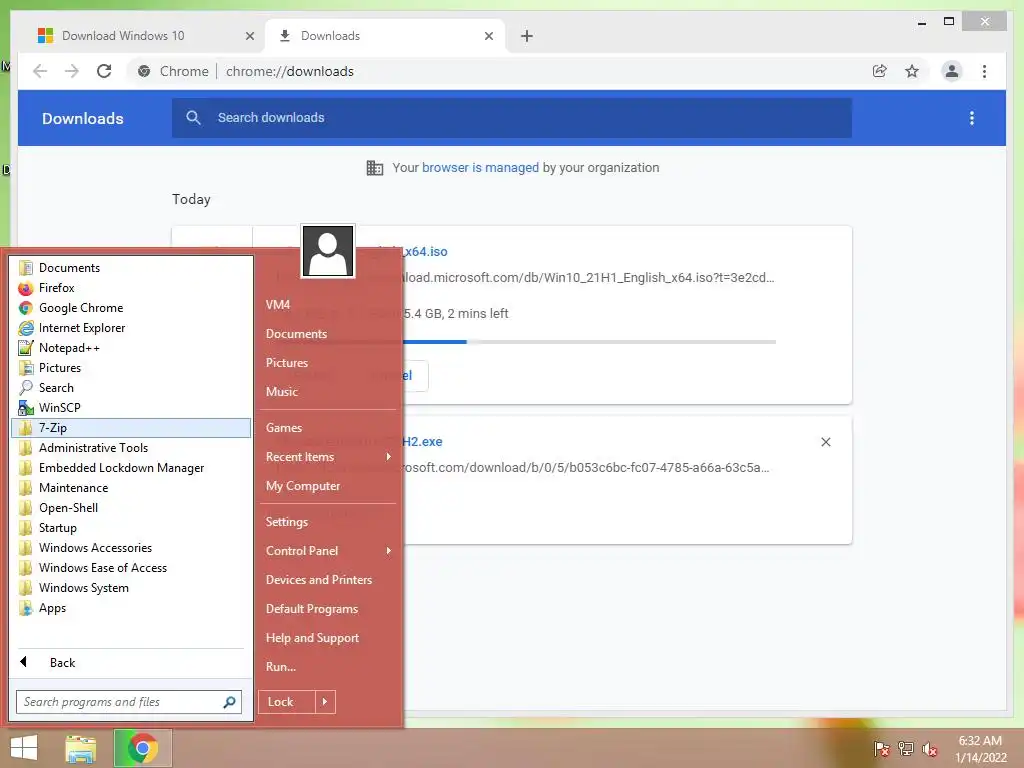Expand the Open-Shell folder
The width and height of the screenshot is (1024, 768).
pos(131,507)
